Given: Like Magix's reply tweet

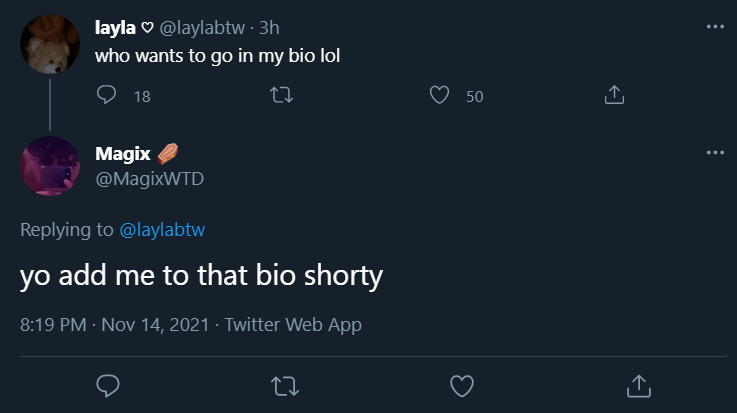Looking at the screenshot, I should coord(461,385).
